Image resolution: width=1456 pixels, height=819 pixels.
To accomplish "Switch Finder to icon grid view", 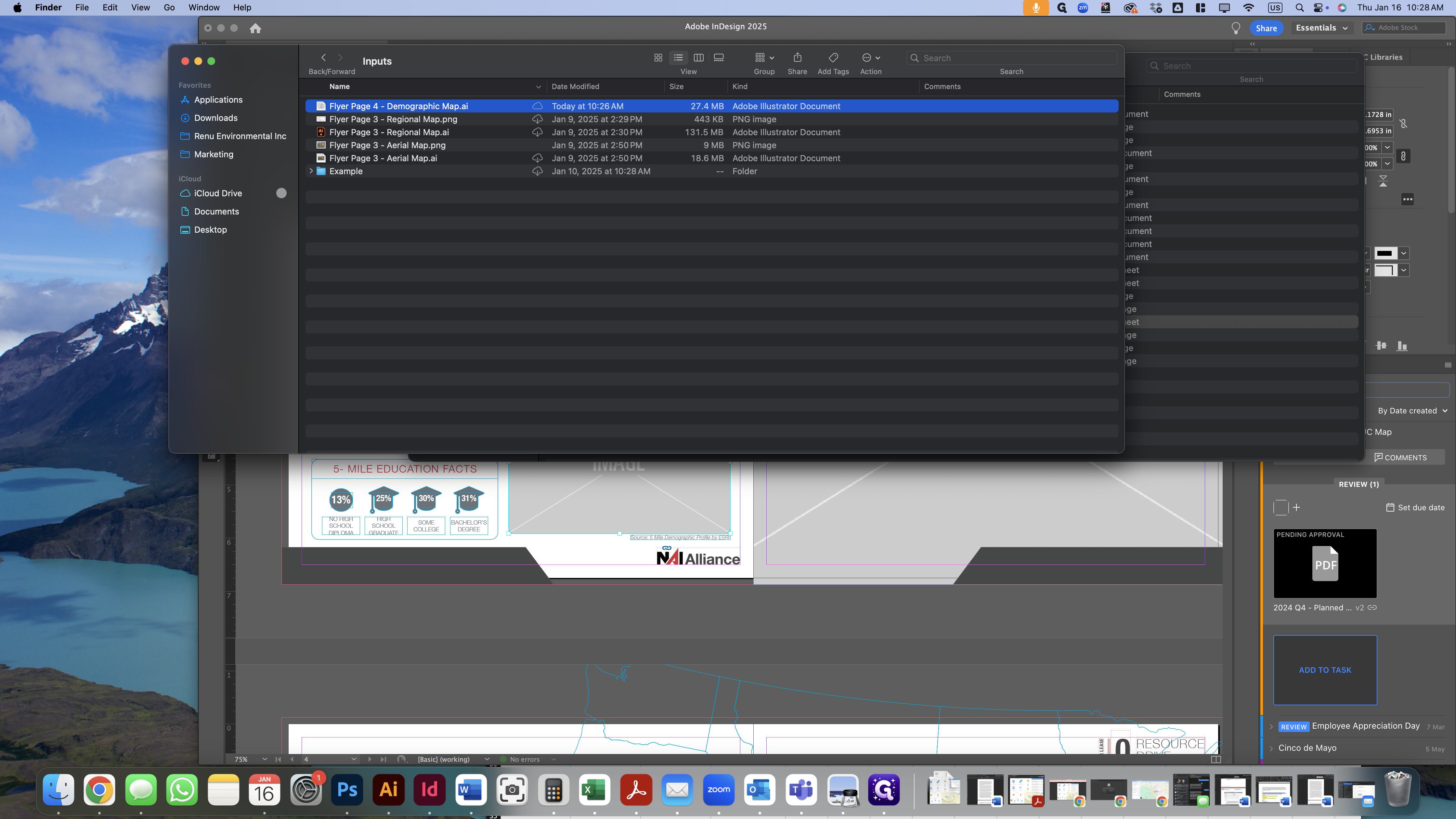I will pyautogui.click(x=658, y=58).
